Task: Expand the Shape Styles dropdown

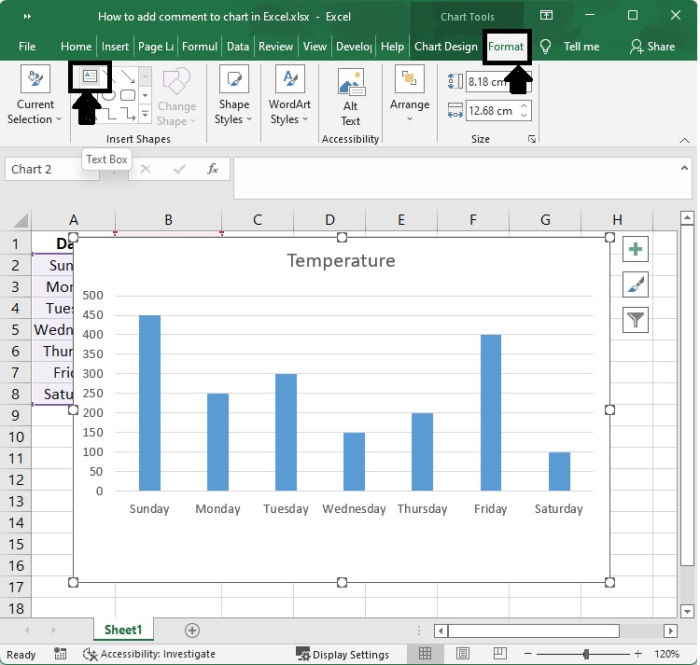Action: 234,95
